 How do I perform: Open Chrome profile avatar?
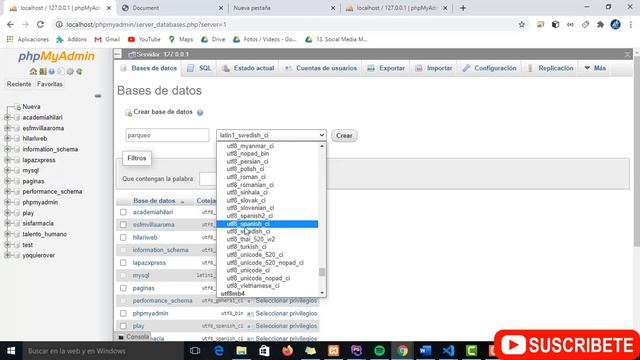(x=616, y=24)
